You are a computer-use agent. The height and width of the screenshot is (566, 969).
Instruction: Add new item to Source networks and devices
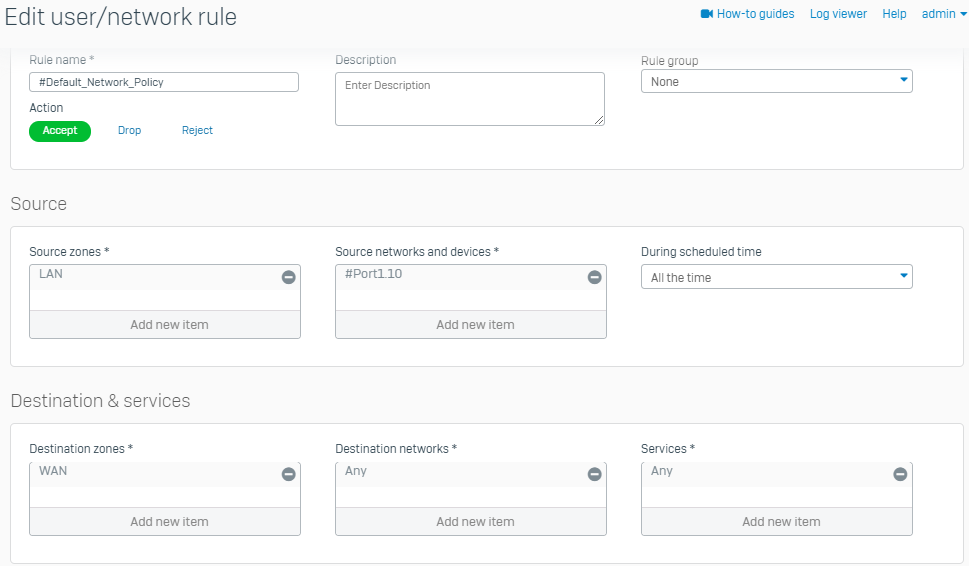coord(471,324)
